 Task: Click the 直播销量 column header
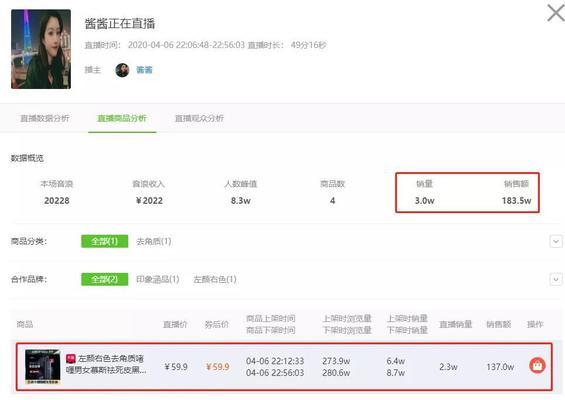pos(456,324)
